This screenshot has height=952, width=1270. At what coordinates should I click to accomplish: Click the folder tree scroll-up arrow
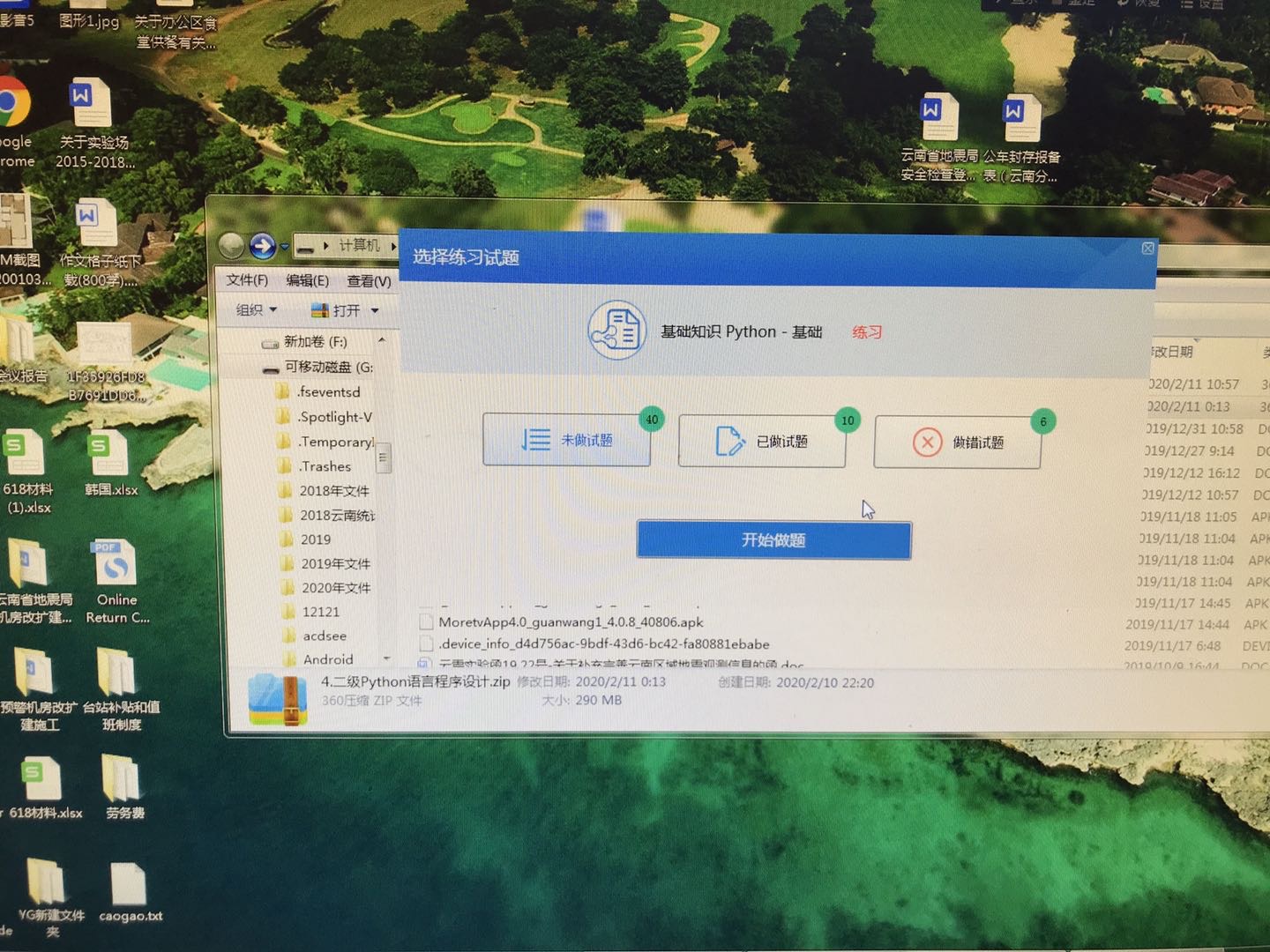pyautogui.click(x=382, y=340)
